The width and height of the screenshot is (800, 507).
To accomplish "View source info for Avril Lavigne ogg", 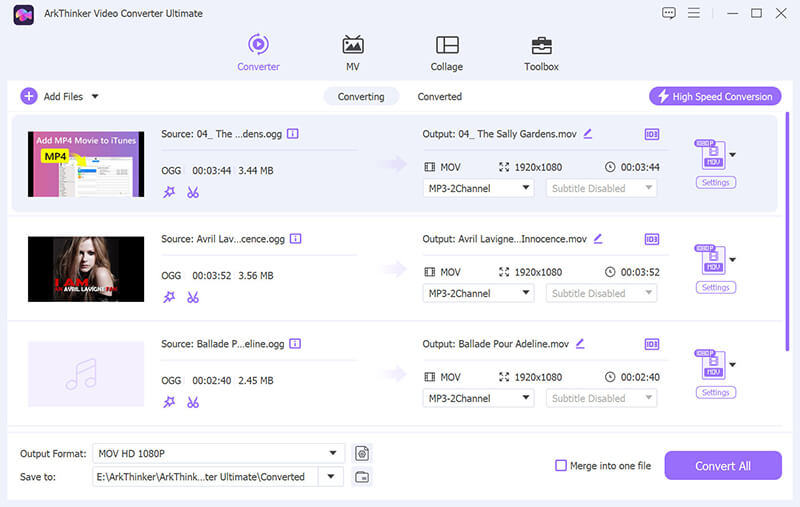I will click(x=295, y=239).
